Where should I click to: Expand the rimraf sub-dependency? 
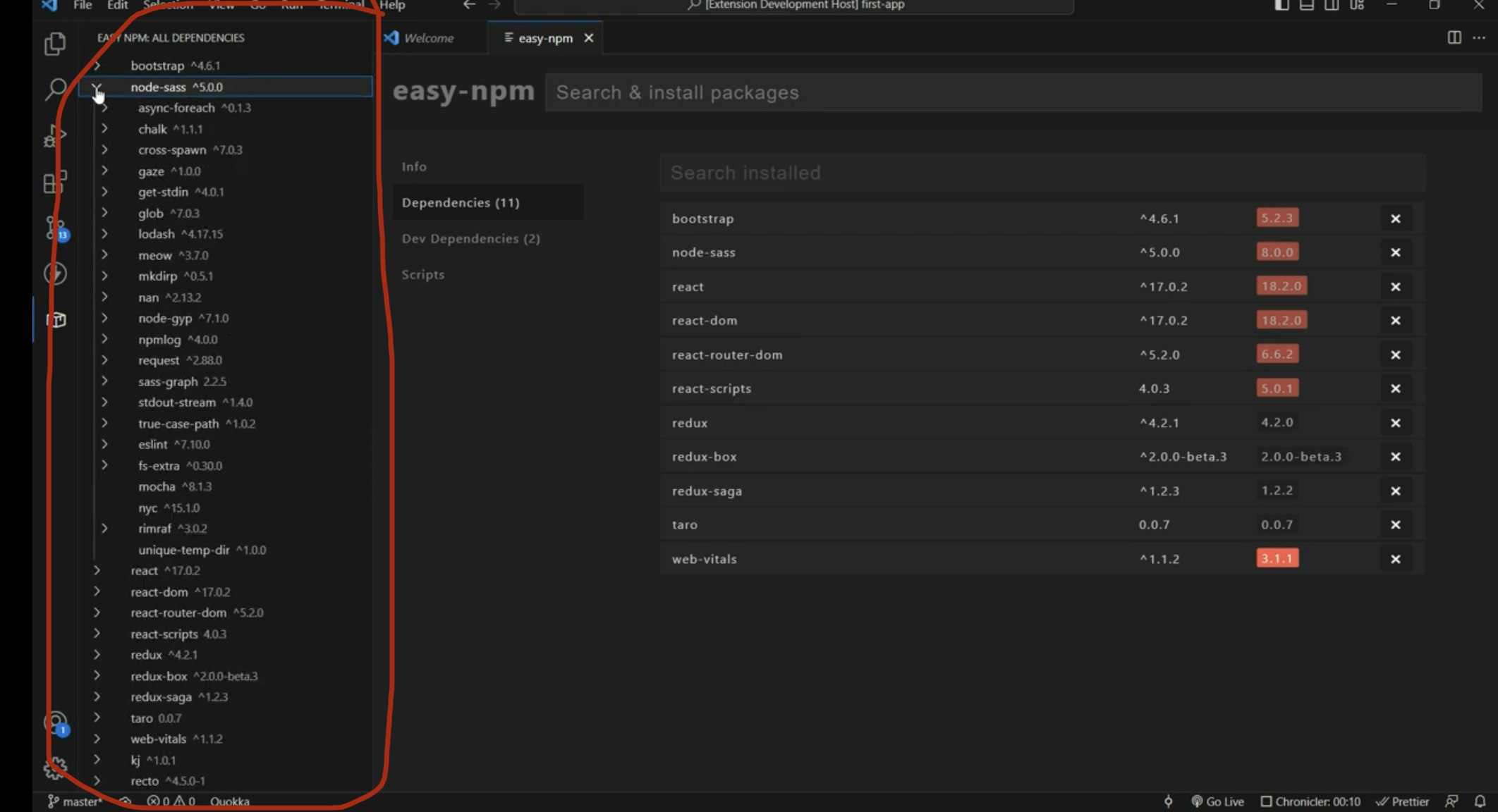(104, 528)
